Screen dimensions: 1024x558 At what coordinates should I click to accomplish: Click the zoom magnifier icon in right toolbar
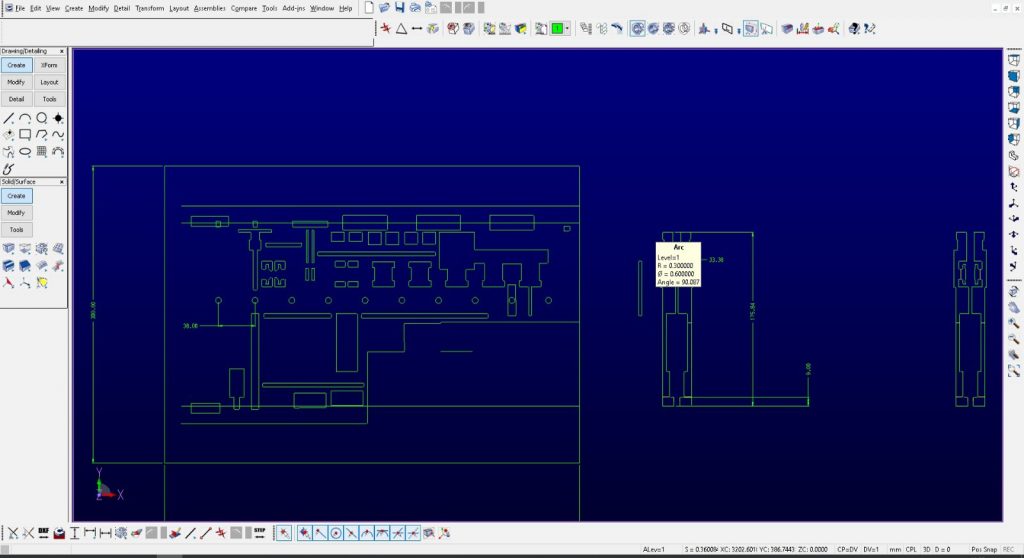tap(1014, 323)
